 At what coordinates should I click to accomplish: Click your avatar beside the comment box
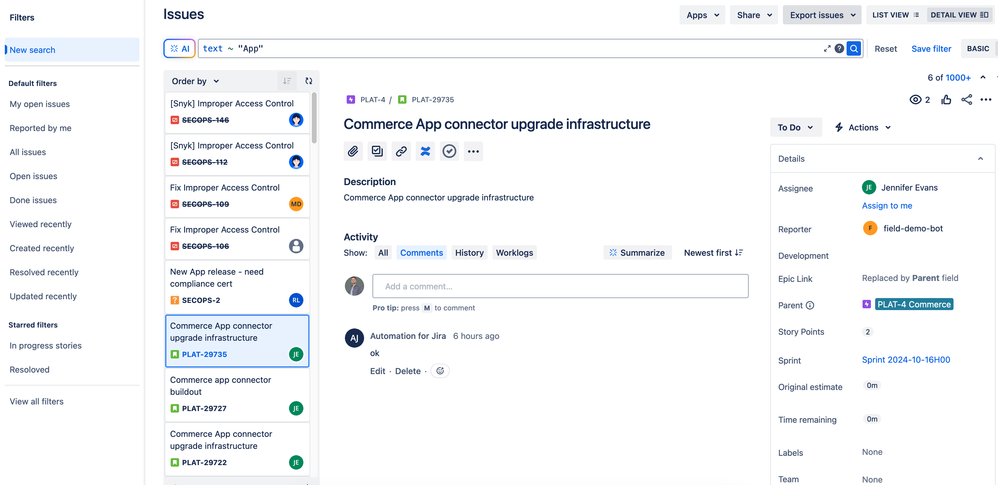[x=355, y=286]
